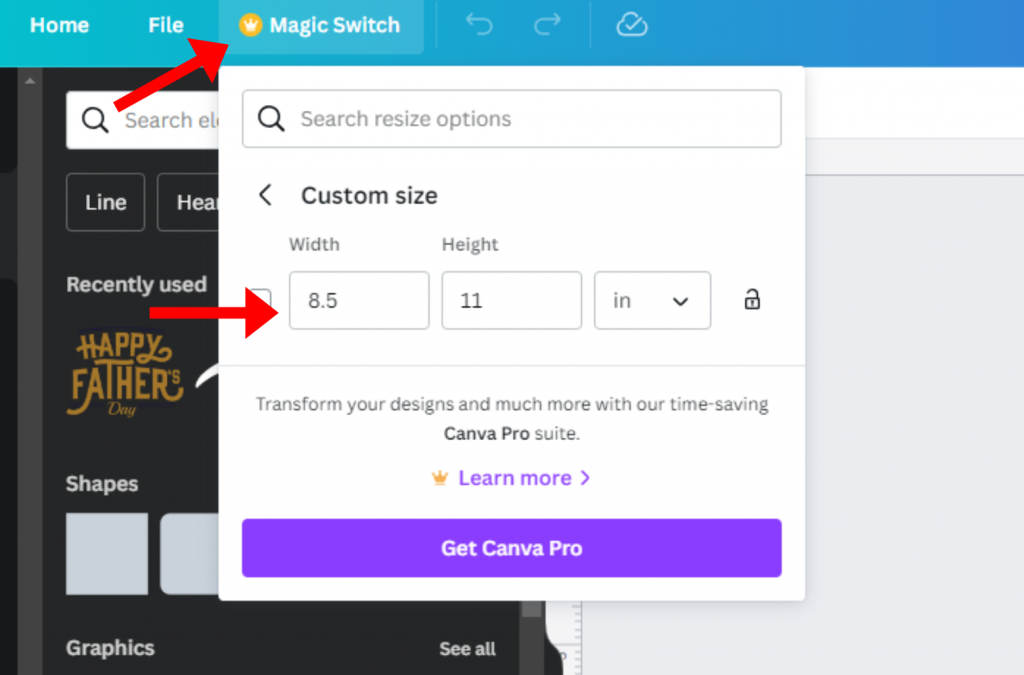The width and height of the screenshot is (1024, 675).
Task: Click the Undo arrow icon
Action: click(x=478, y=25)
